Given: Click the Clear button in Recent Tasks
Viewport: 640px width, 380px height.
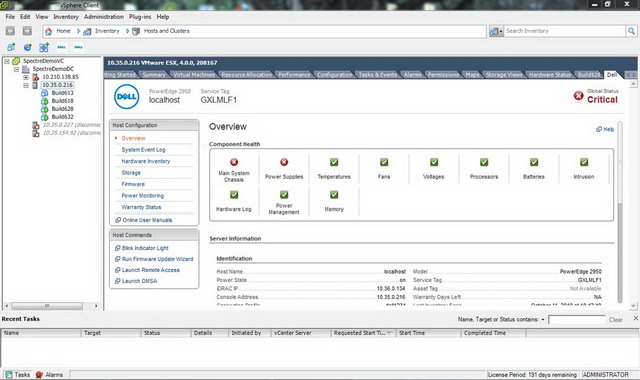Looking at the screenshot, I should [616, 320].
